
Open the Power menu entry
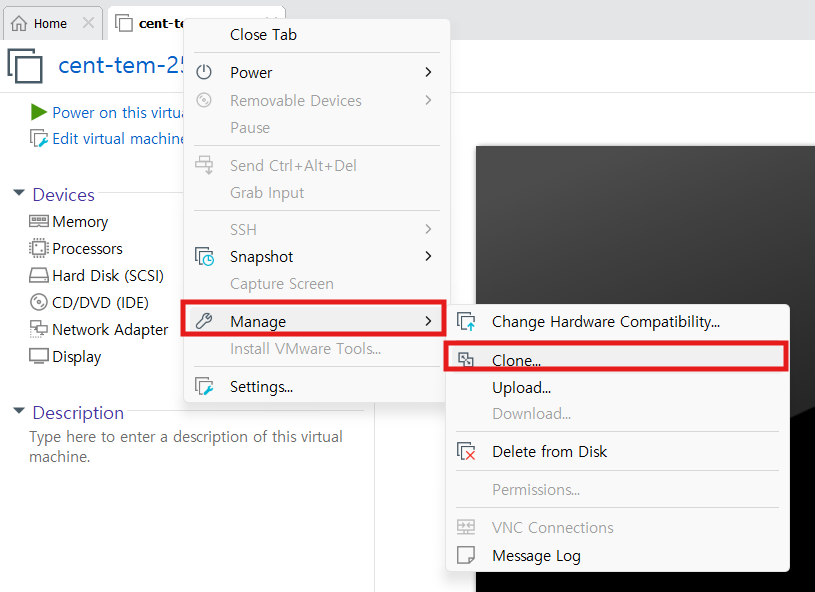pyautogui.click(x=317, y=72)
